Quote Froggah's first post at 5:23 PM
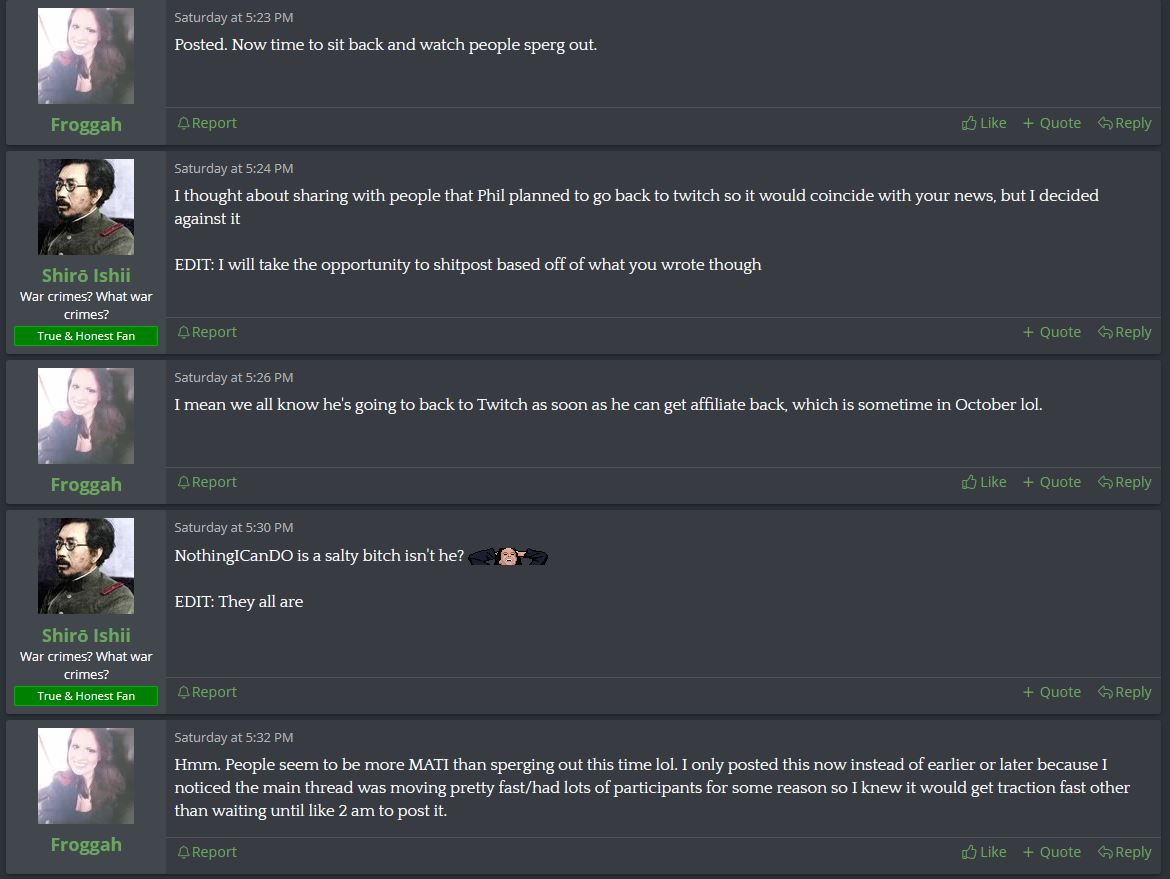Screen dimensions: 1170x879 [x=1051, y=123]
